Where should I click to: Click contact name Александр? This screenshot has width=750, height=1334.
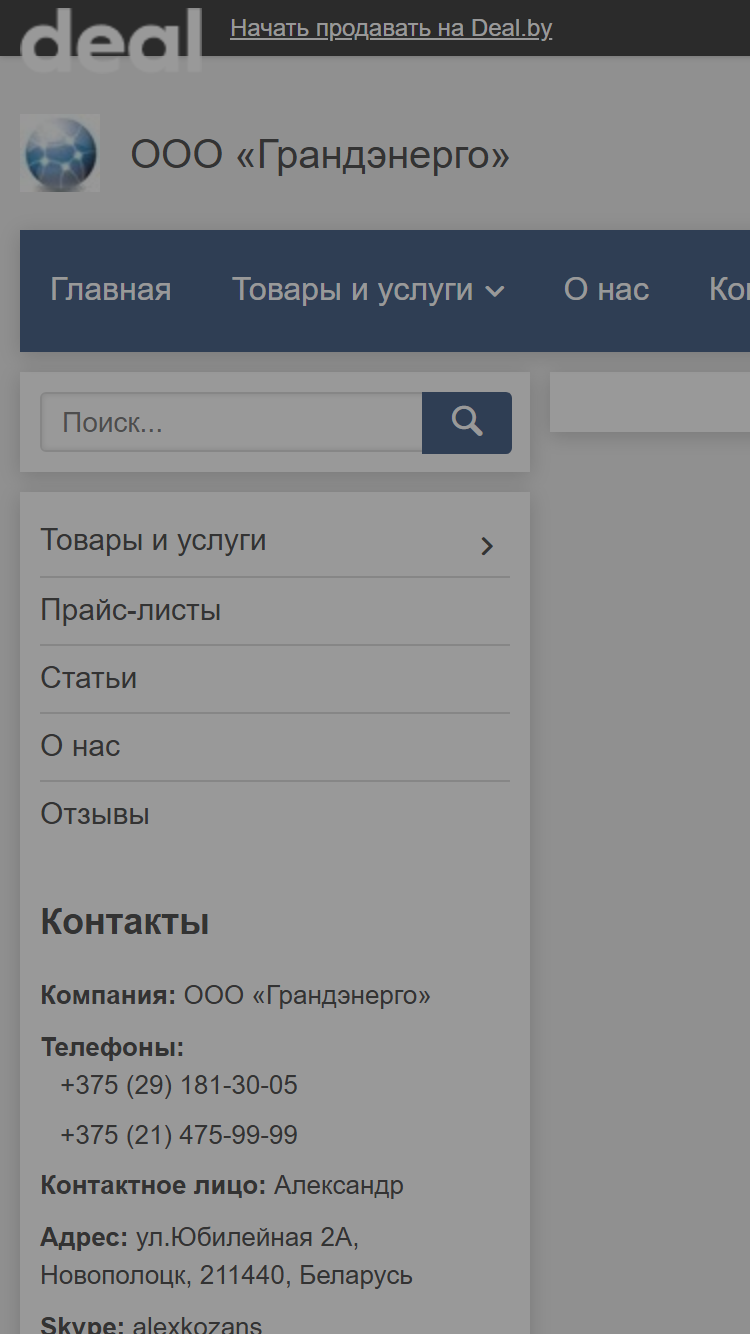tap(339, 1186)
